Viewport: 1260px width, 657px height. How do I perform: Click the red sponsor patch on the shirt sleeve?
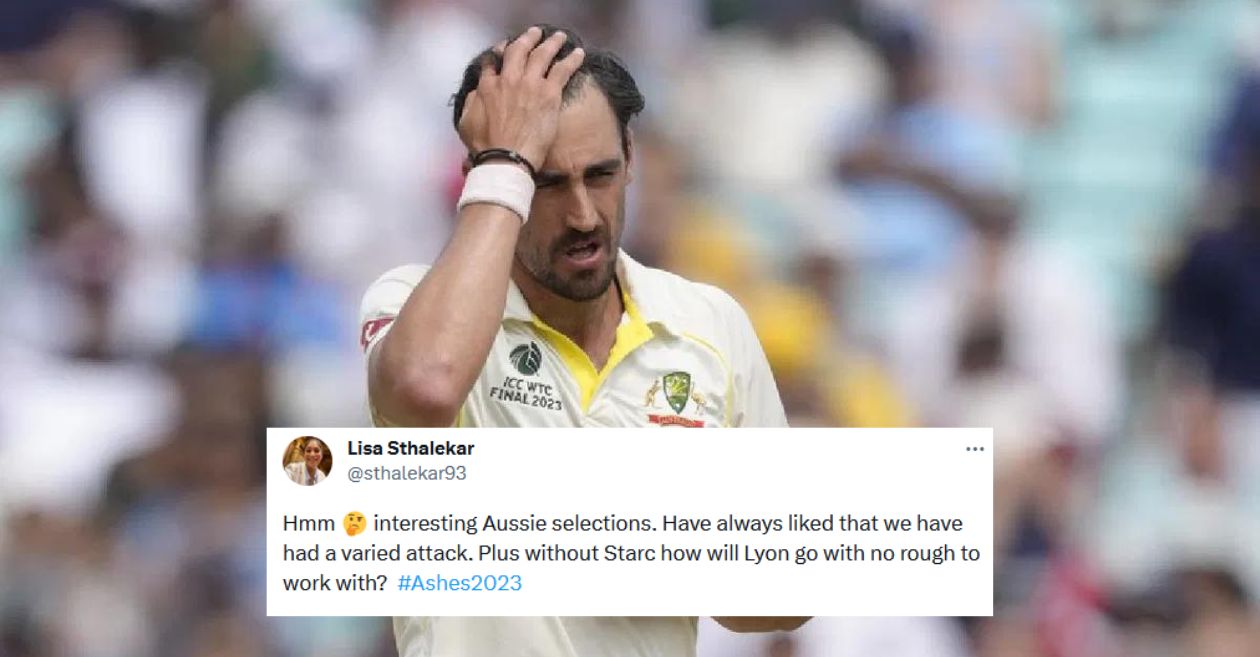377,330
